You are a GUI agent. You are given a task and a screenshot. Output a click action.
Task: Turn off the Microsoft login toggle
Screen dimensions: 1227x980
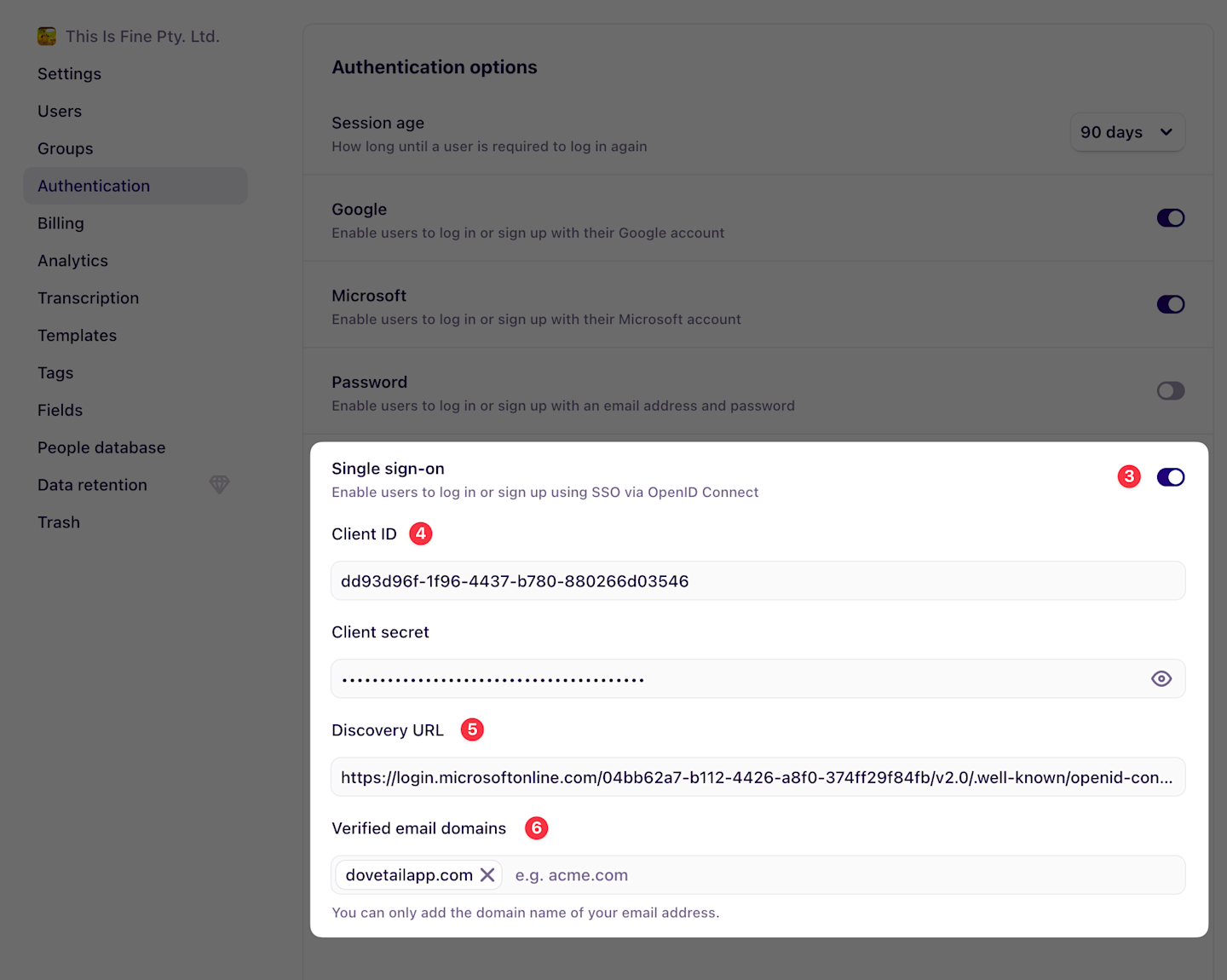(1171, 304)
